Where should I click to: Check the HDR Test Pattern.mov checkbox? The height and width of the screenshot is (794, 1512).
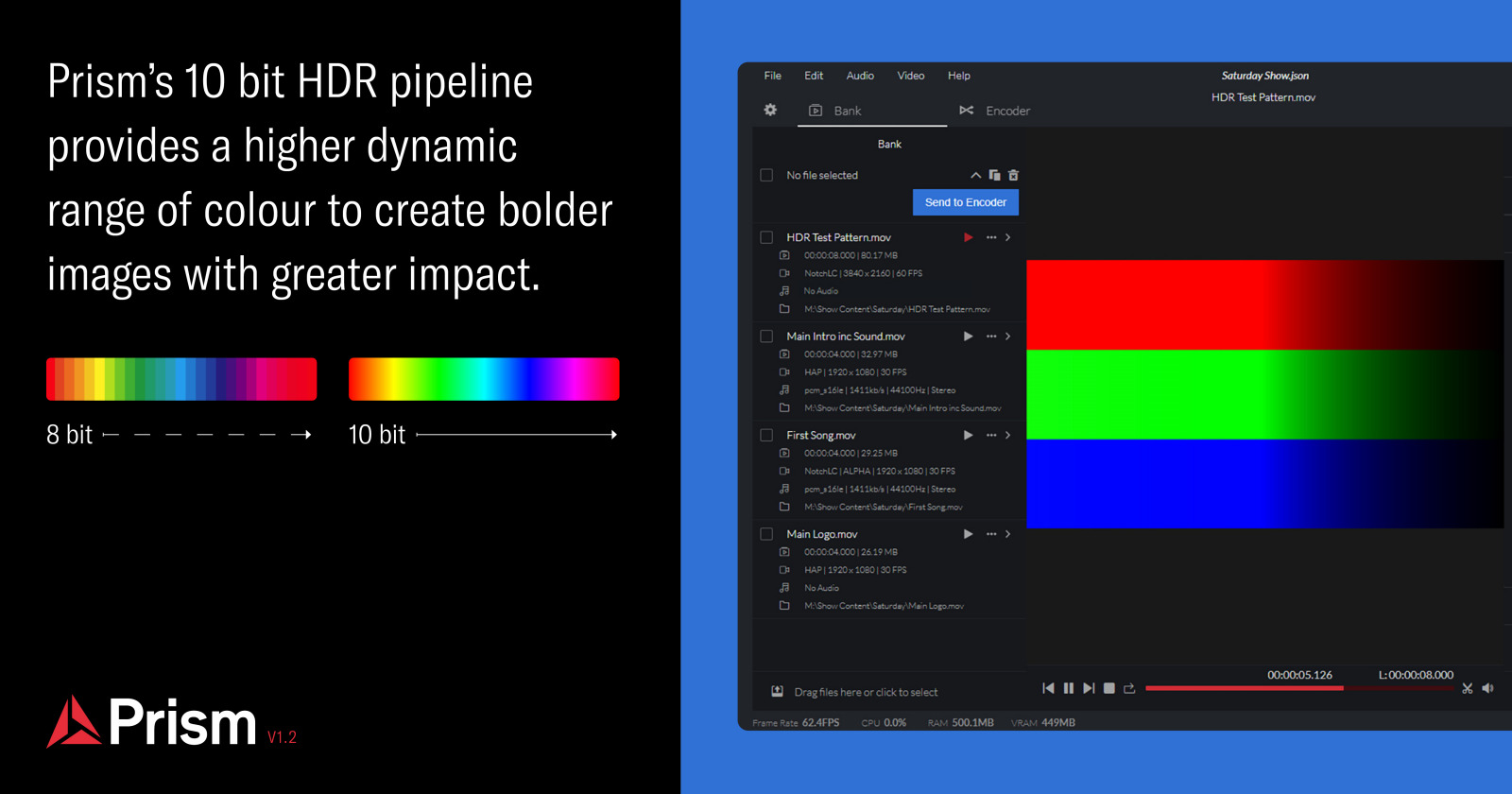(x=766, y=237)
